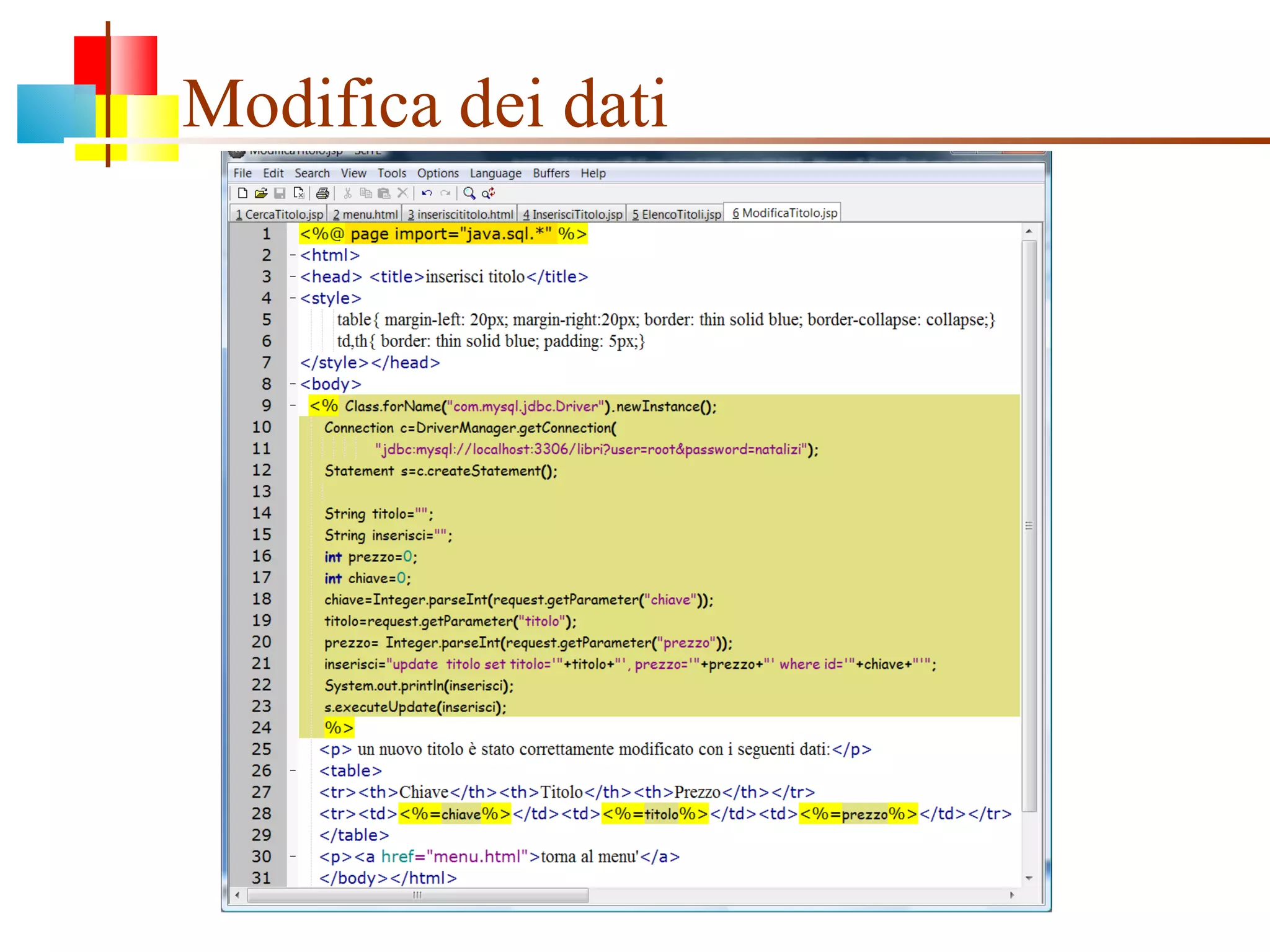The width and height of the screenshot is (1270, 952).
Task: Click the jdbc:mysql connection string on line 11
Action: pyautogui.click(x=592, y=449)
